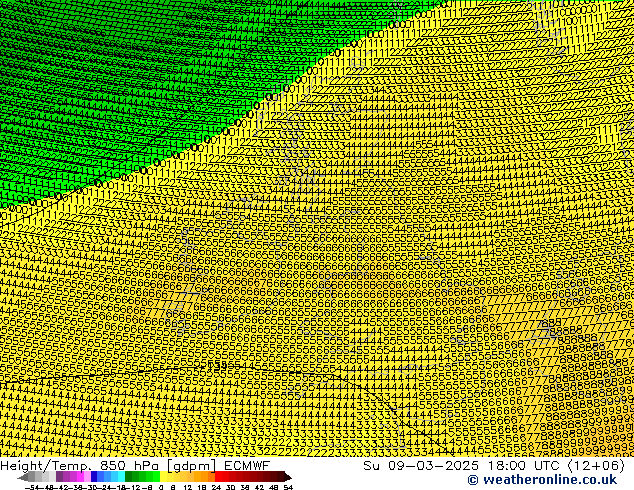Viewport: 634px width, 490px height.
Task: Click the gray left arrow end of the color scale
Action: [23, 477]
